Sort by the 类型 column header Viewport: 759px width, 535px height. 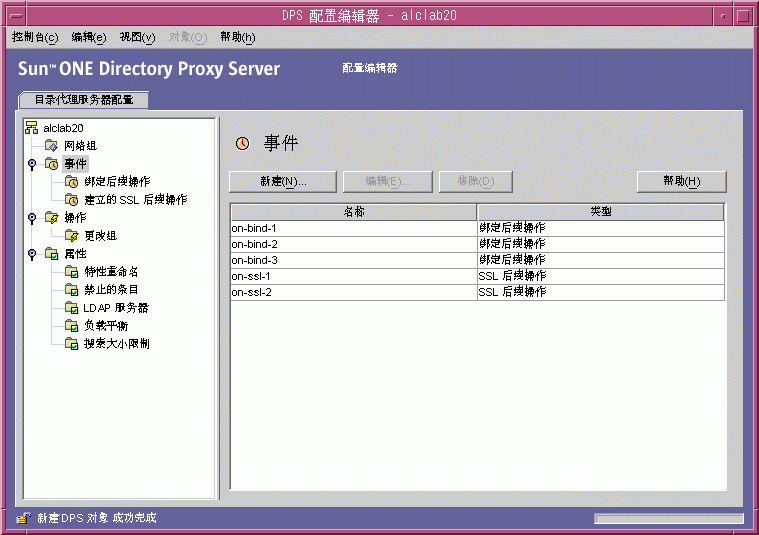600,212
